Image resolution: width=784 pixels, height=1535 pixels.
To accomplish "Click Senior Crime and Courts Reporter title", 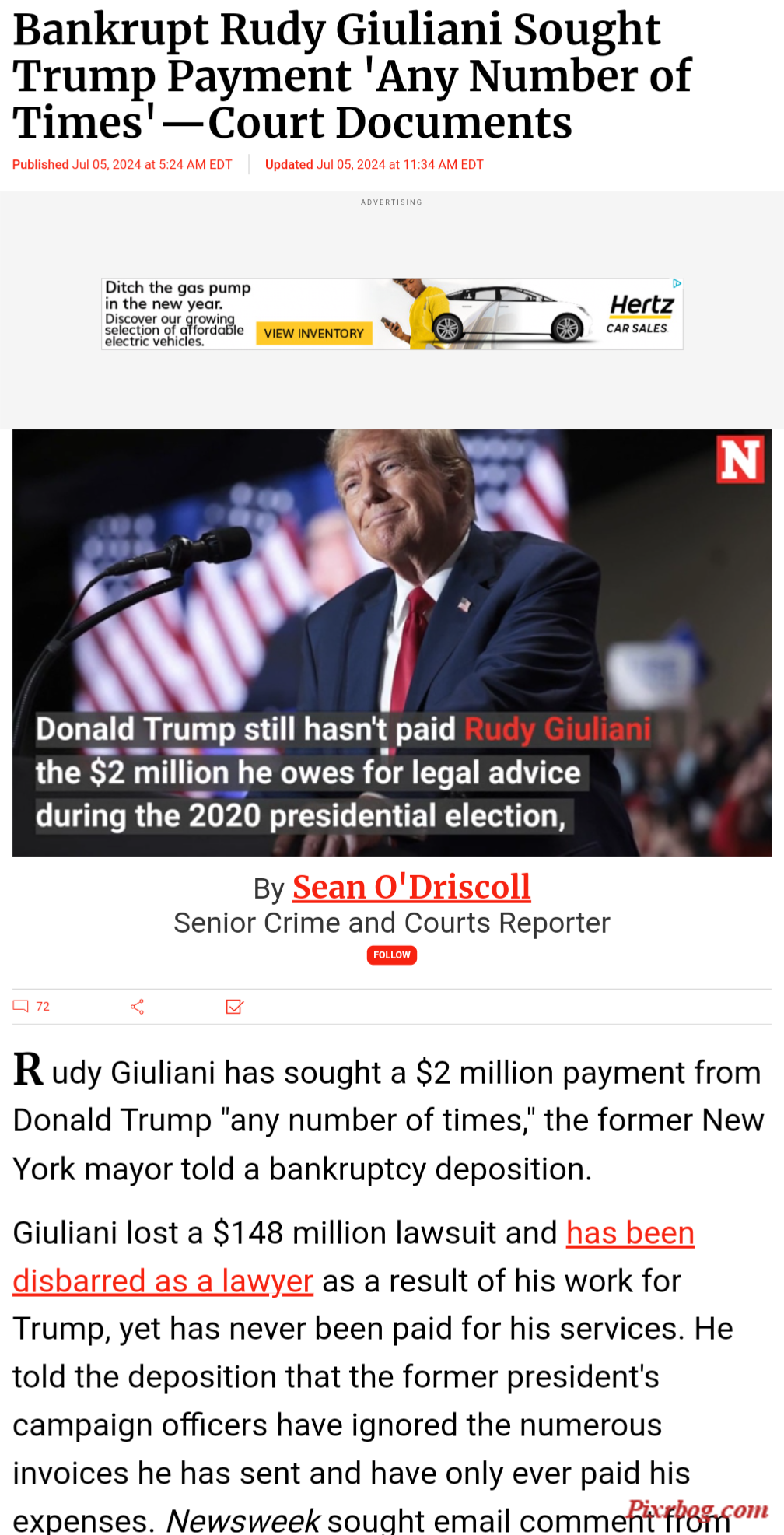I will pos(392,923).
